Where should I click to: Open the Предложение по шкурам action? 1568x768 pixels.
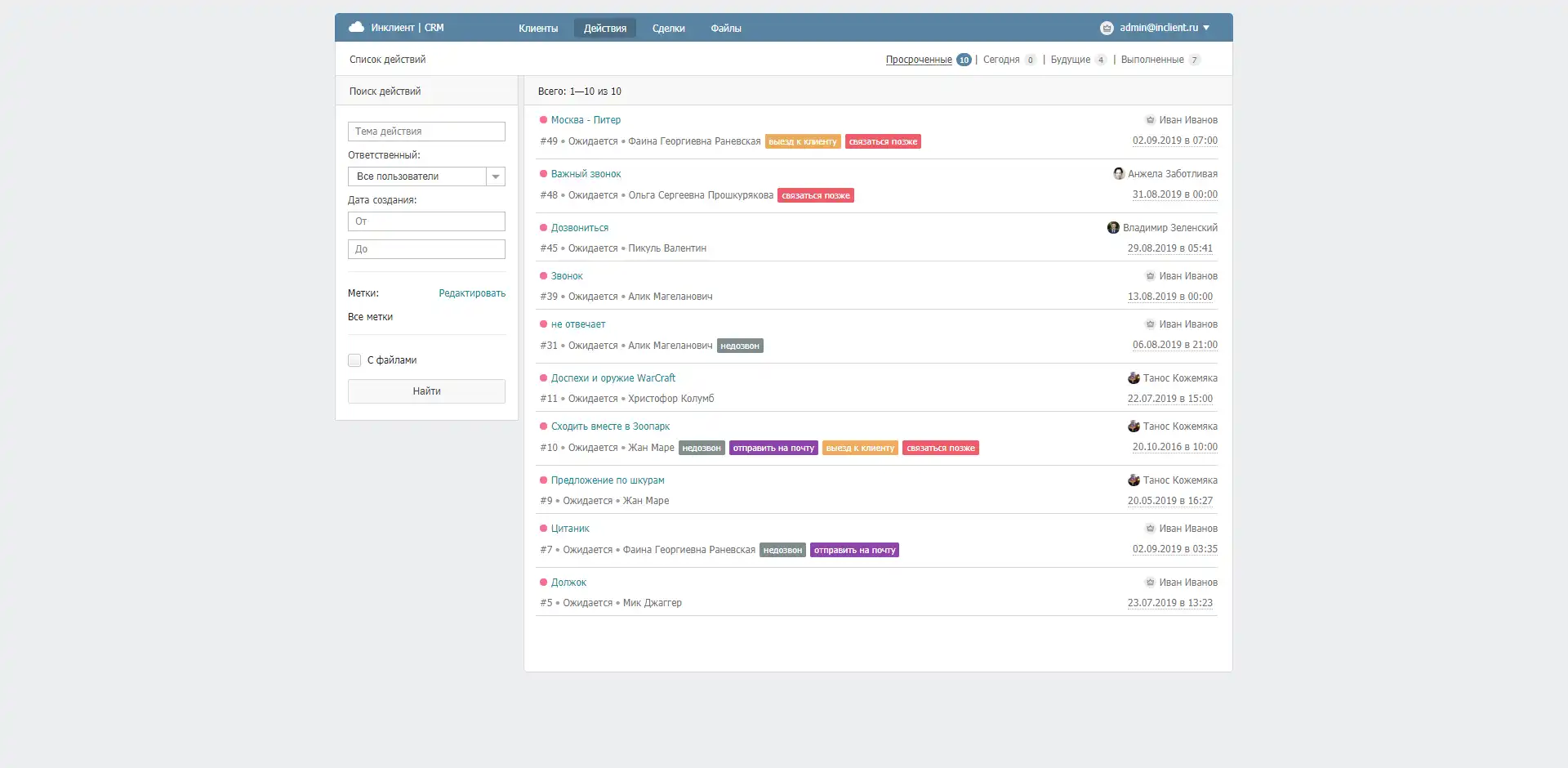[608, 480]
